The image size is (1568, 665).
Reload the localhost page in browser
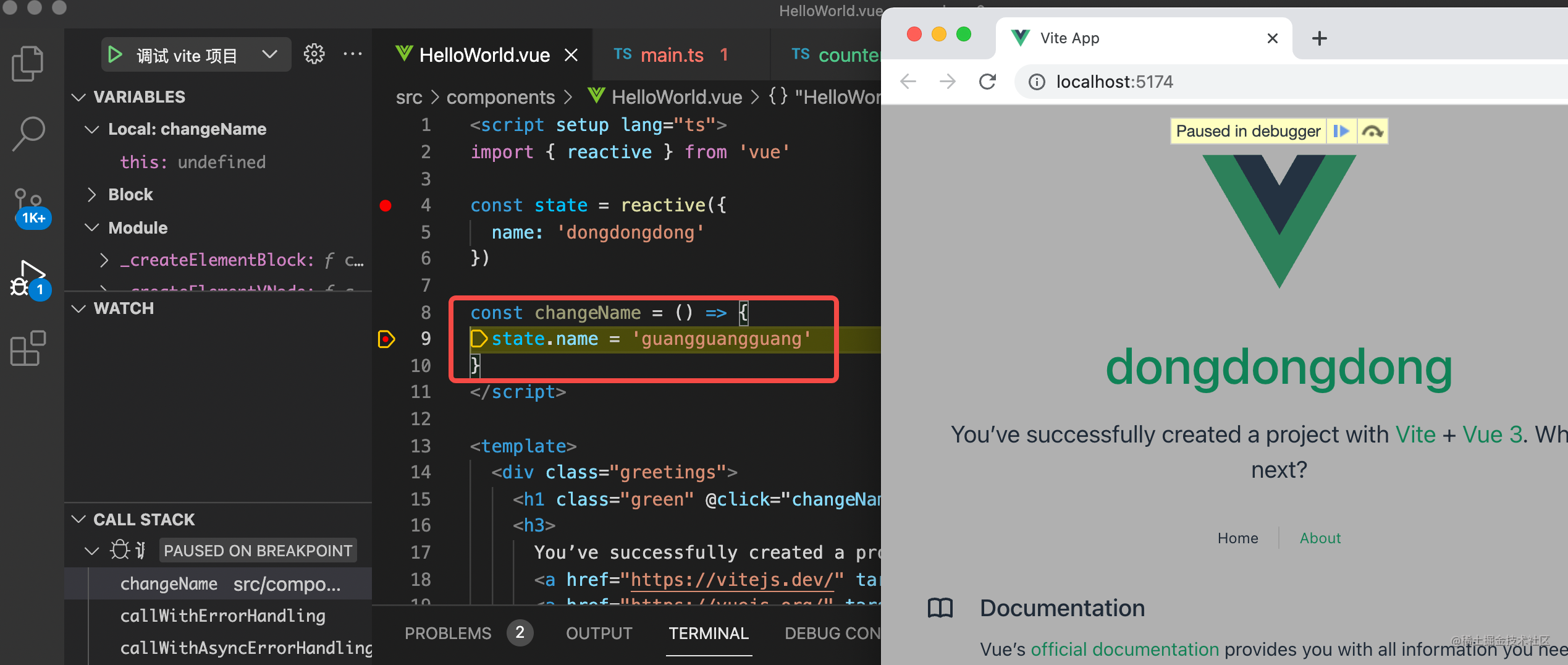pos(987,82)
